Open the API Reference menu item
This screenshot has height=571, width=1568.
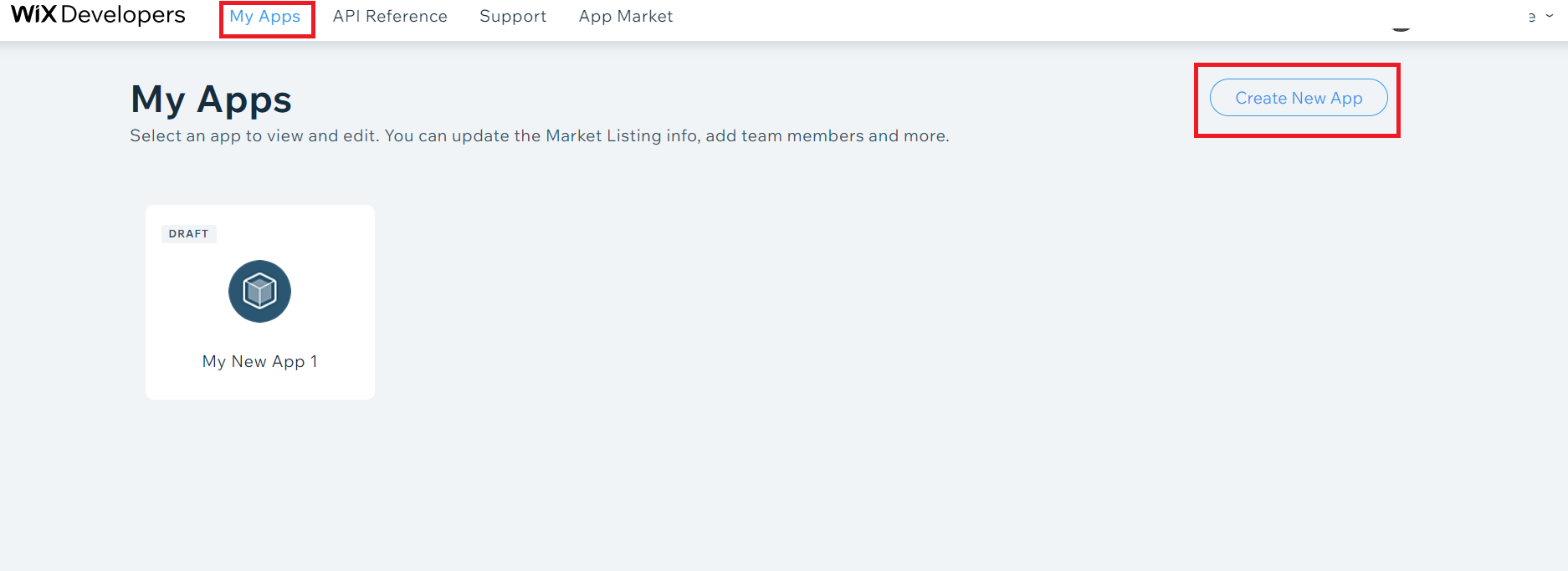390,17
